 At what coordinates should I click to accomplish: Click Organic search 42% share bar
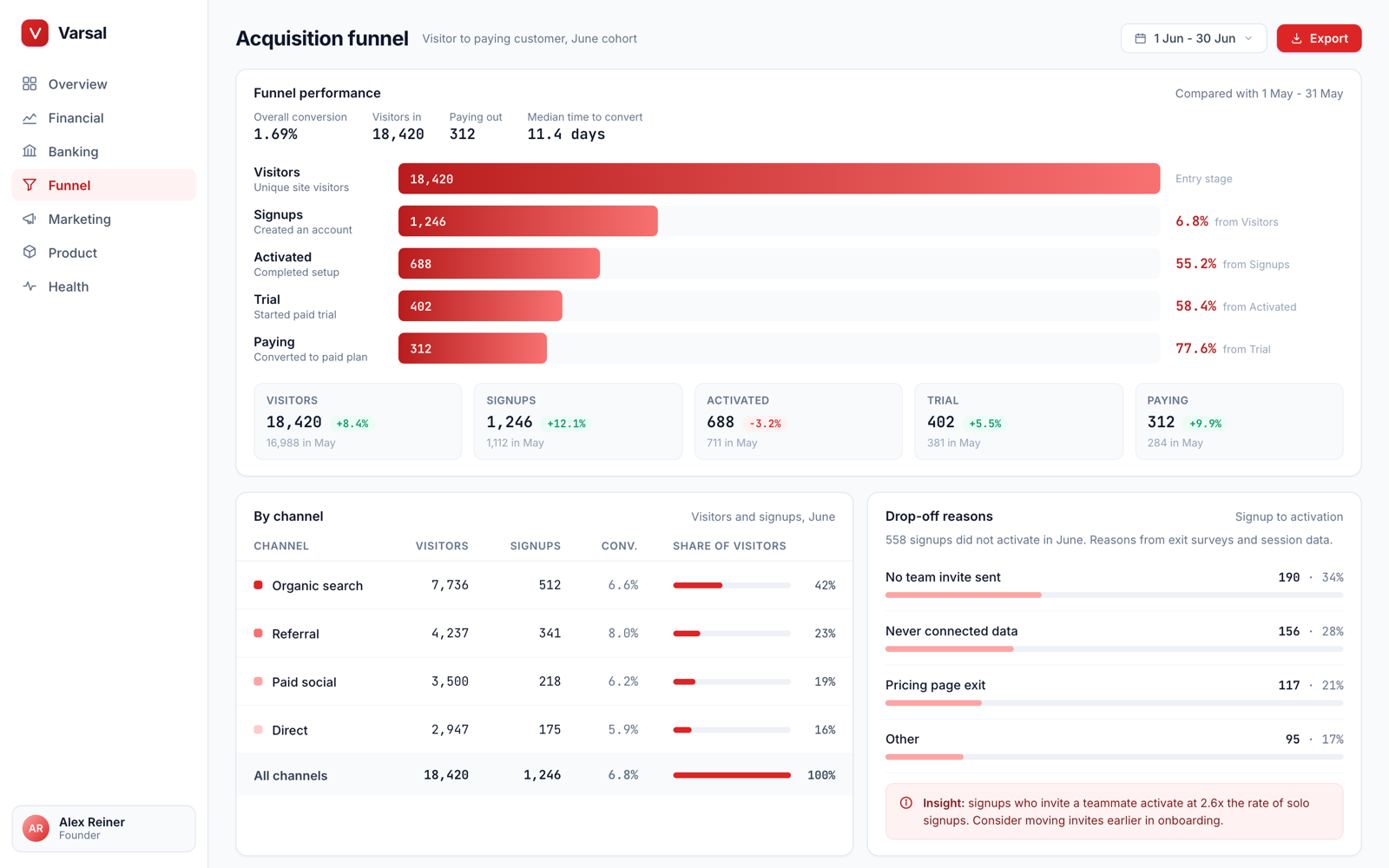point(732,585)
